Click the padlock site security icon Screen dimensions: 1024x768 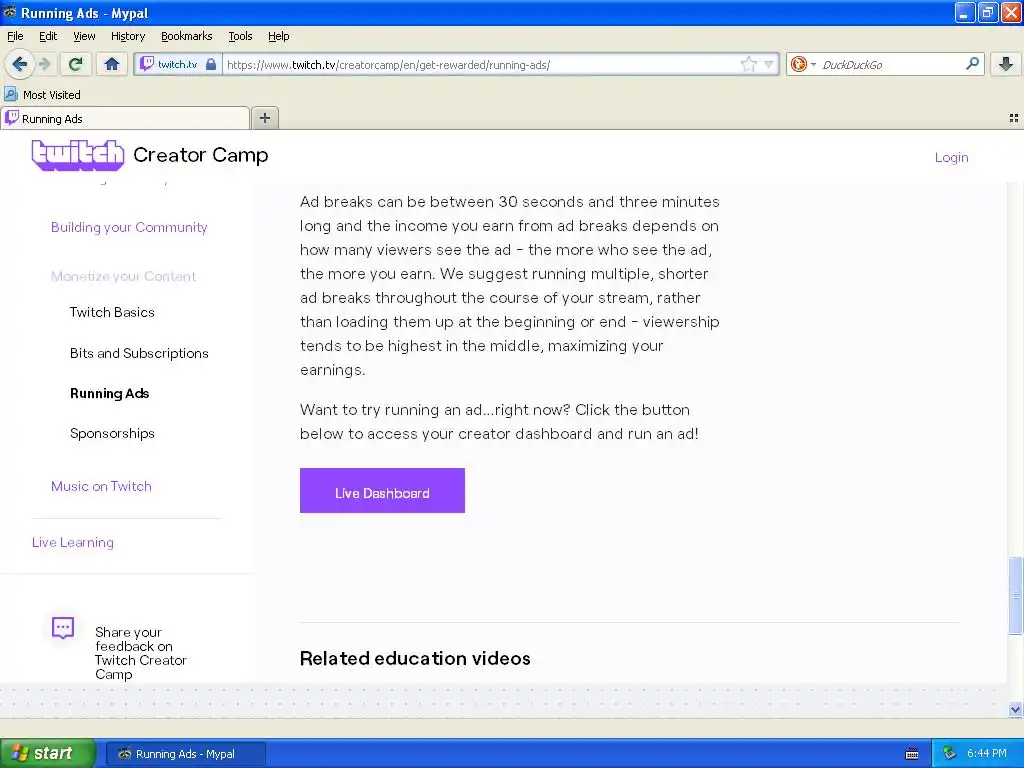pyautogui.click(x=210, y=64)
